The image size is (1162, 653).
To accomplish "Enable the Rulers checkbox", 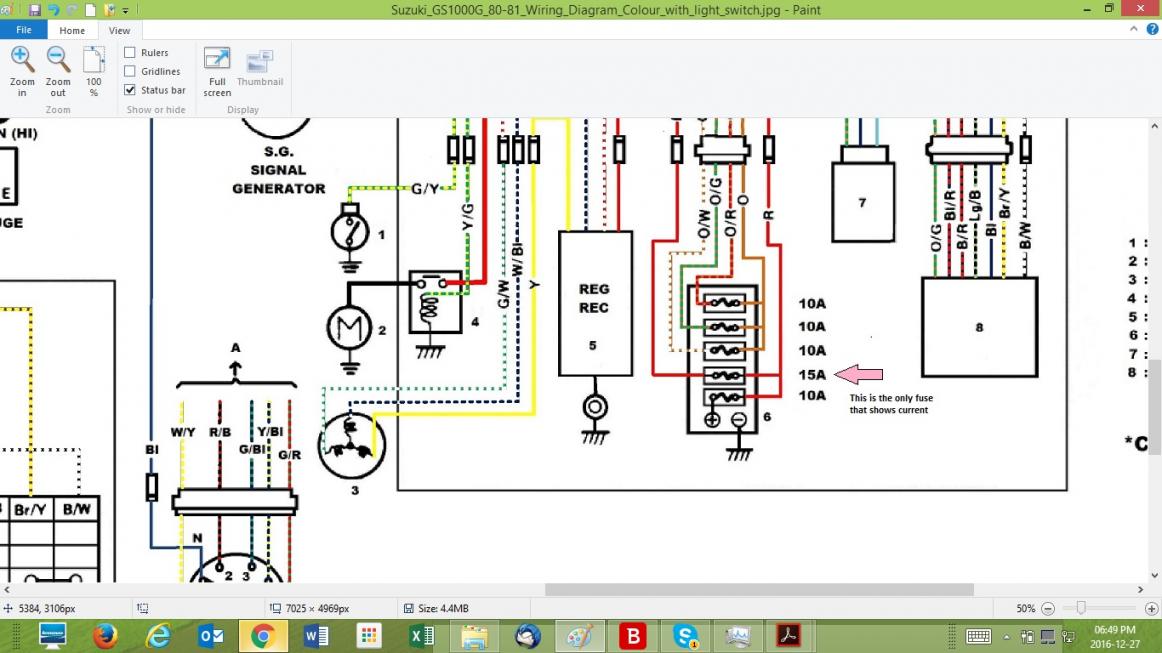I will tap(130, 53).
